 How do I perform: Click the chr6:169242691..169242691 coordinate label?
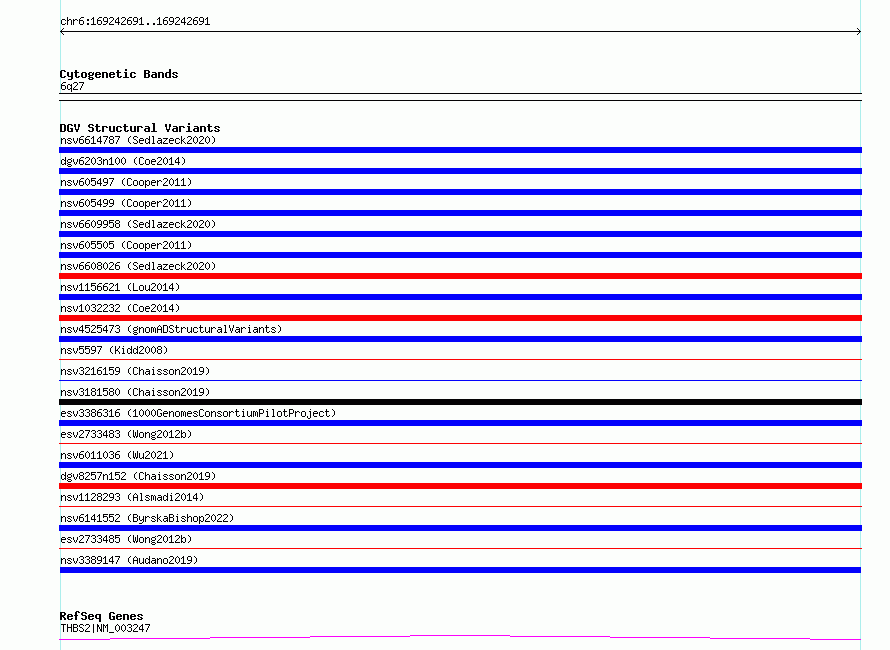tap(135, 22)
